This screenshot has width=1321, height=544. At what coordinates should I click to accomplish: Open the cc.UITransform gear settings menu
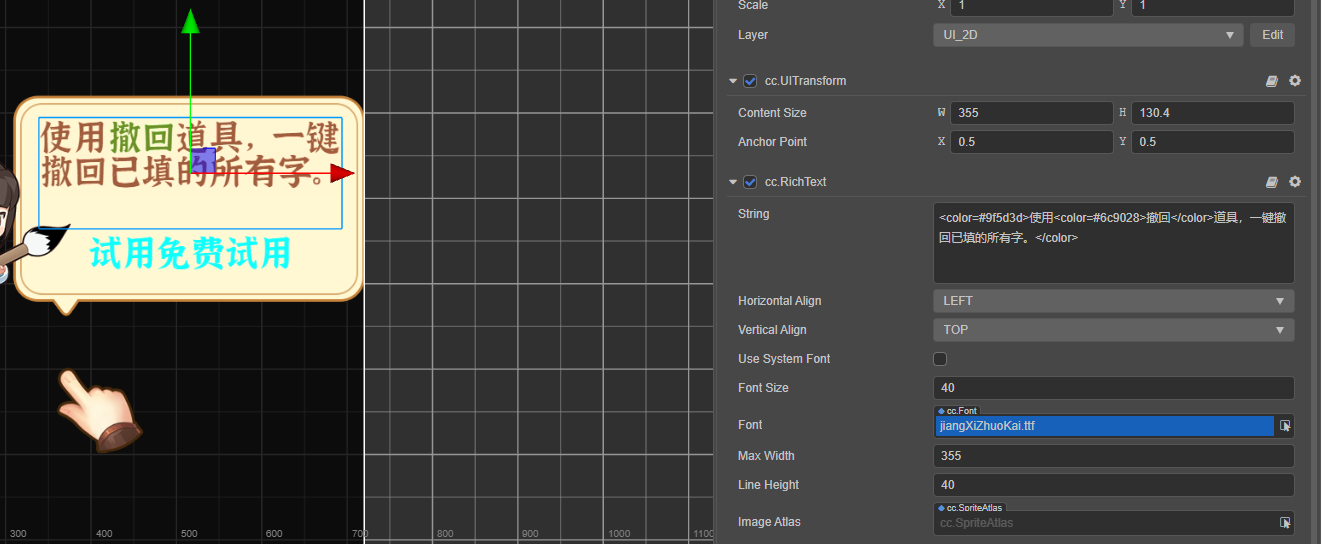(x=1295, y=81)
